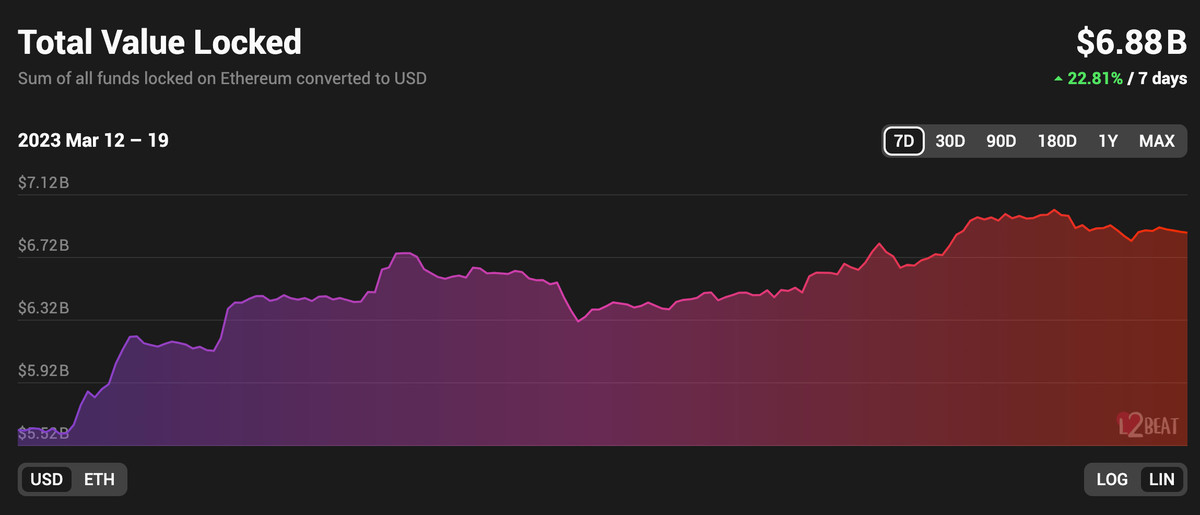This screenshot has height=515, width=1200.
Task: Choose the 180D time range
Action: coord(1057,141)
